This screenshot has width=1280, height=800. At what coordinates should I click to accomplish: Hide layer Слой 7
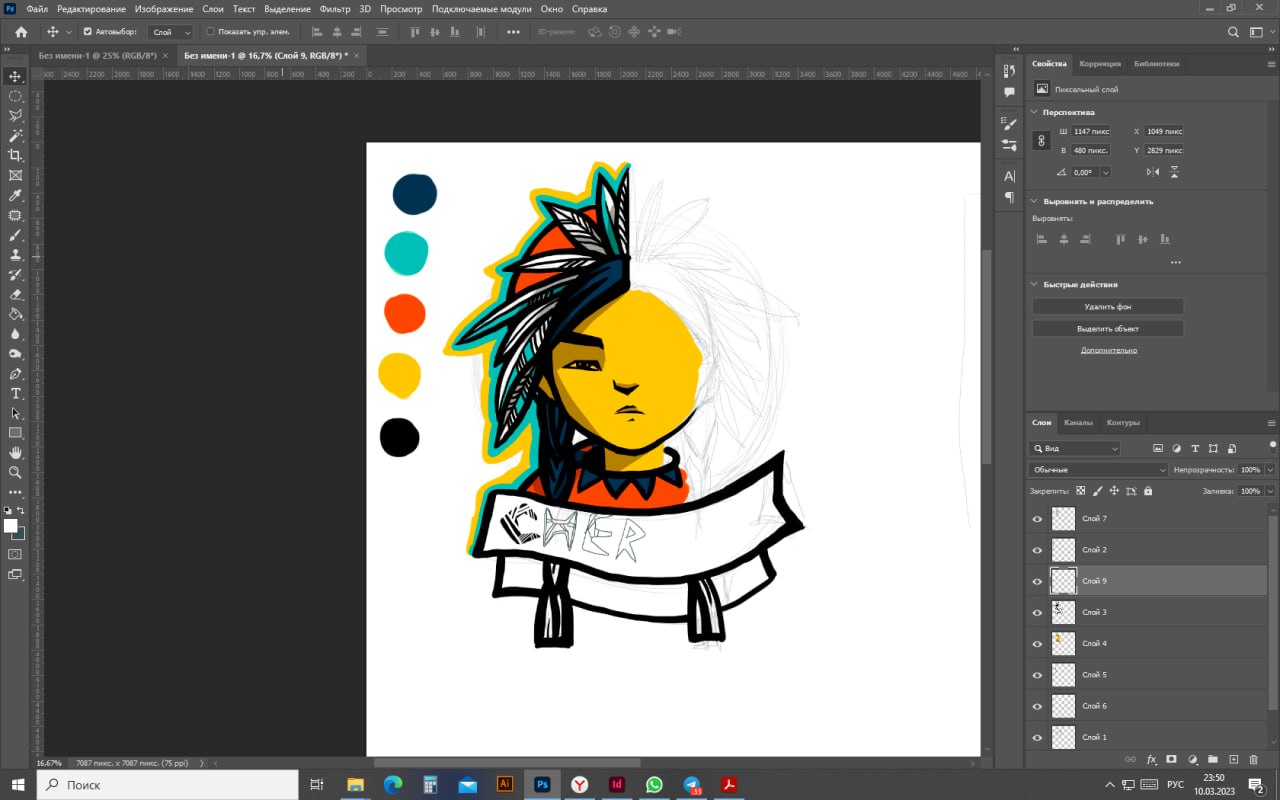1037,519
